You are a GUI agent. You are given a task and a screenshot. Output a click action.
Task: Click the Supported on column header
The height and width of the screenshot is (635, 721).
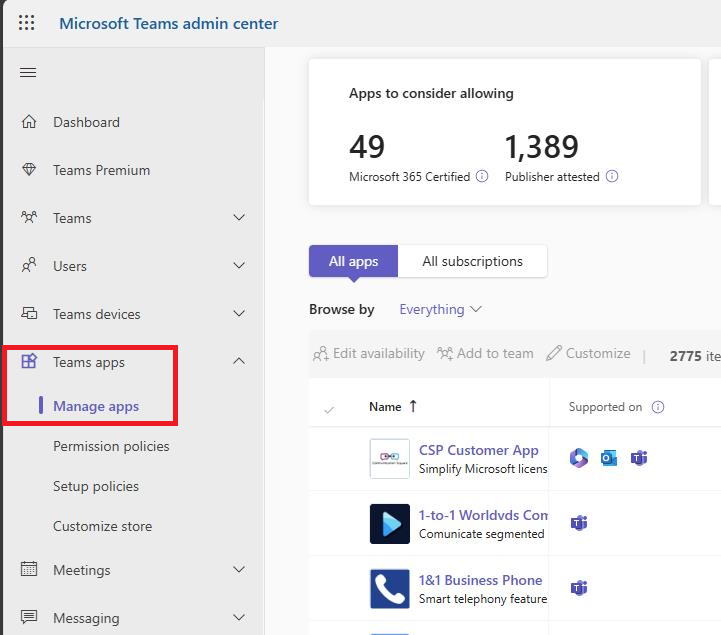(x=605, y=407)
